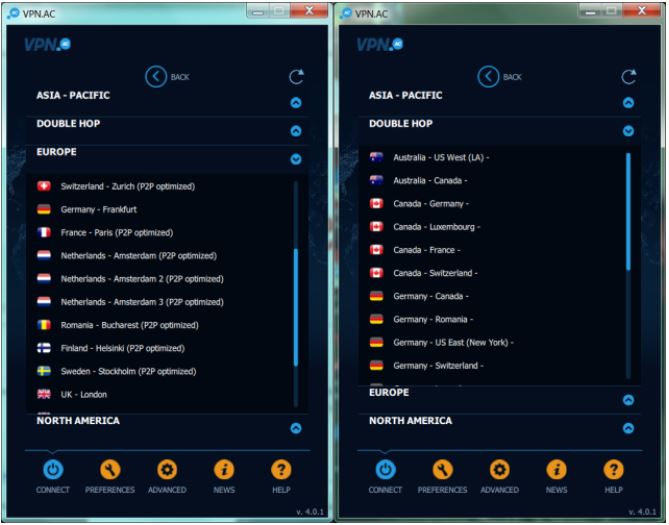This screenshot has height=525, width=669.
Task: Click the News info icon in right window
Action: coord(556,470)
